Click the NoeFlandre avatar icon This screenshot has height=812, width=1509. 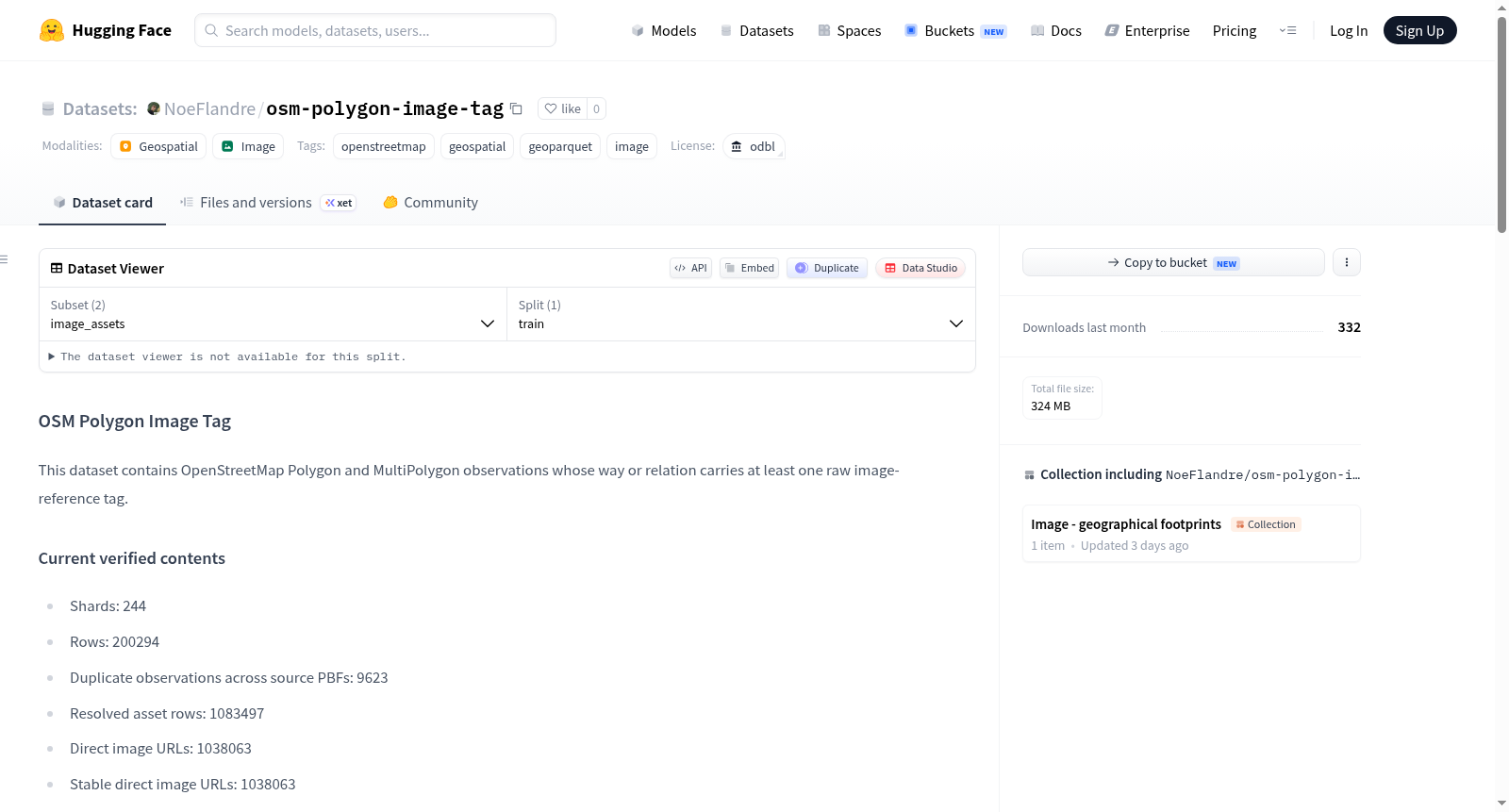pyautogui.click(x=154, y=108)
